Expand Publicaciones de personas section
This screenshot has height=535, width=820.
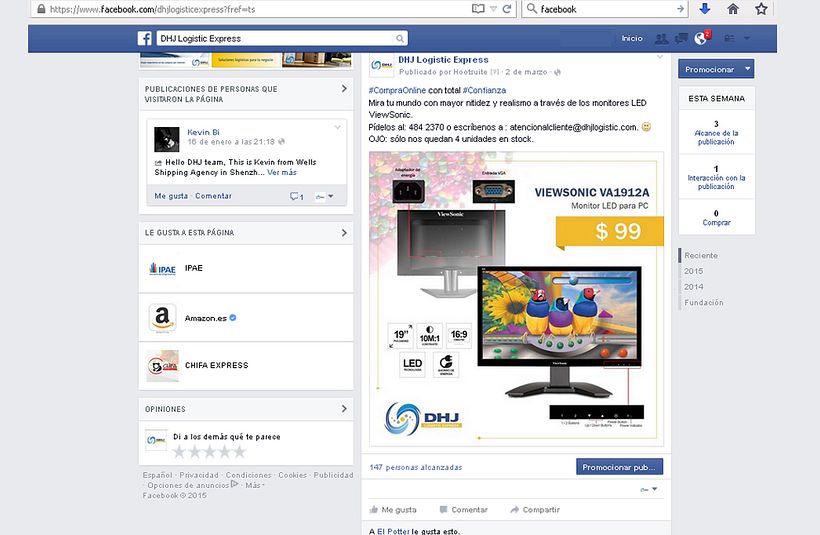344,89
